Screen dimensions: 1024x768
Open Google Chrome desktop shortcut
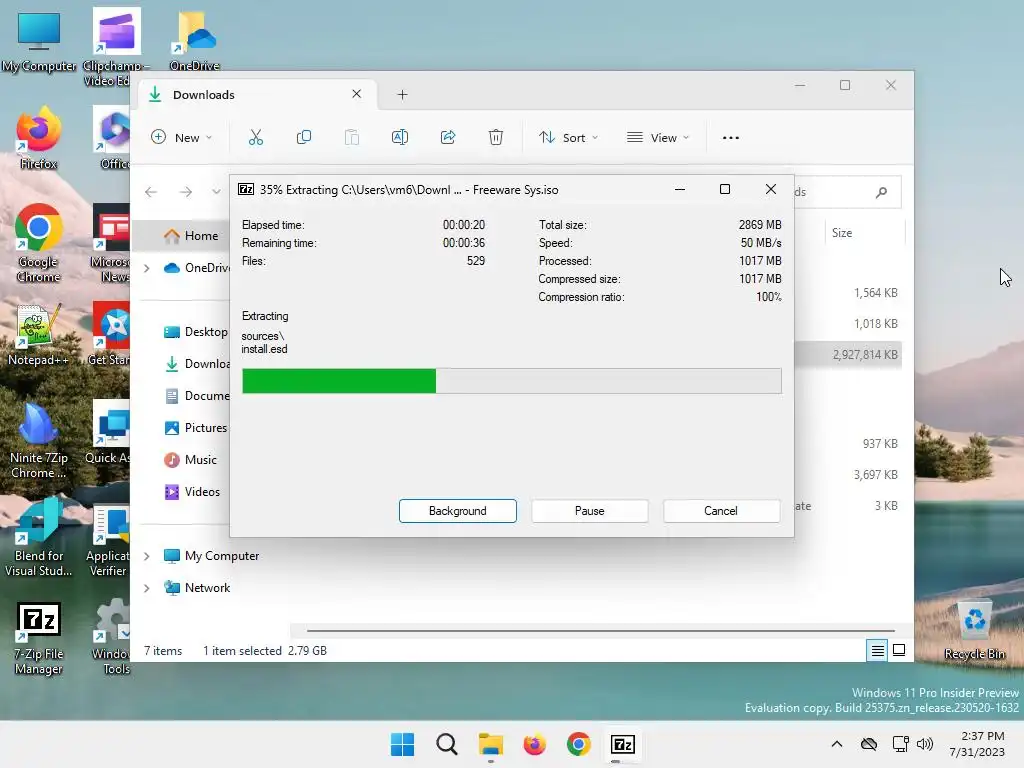click(x=39, y=244)
